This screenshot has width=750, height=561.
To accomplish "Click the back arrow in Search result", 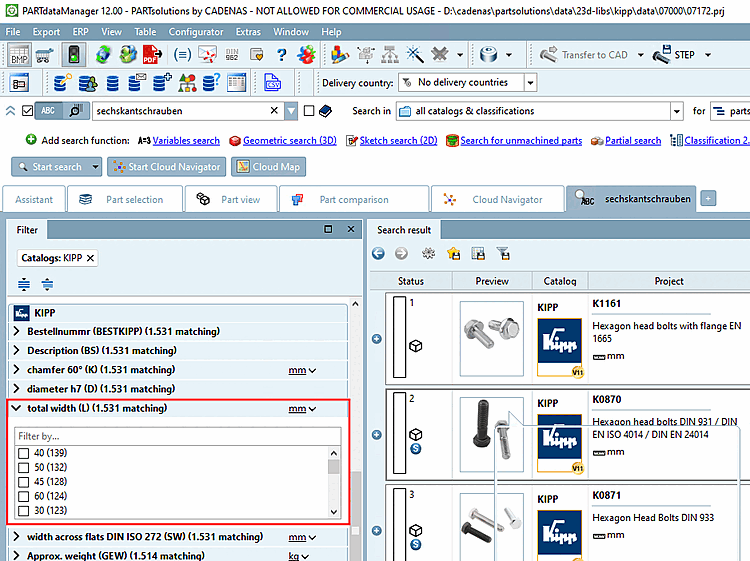I will point(379,254).
